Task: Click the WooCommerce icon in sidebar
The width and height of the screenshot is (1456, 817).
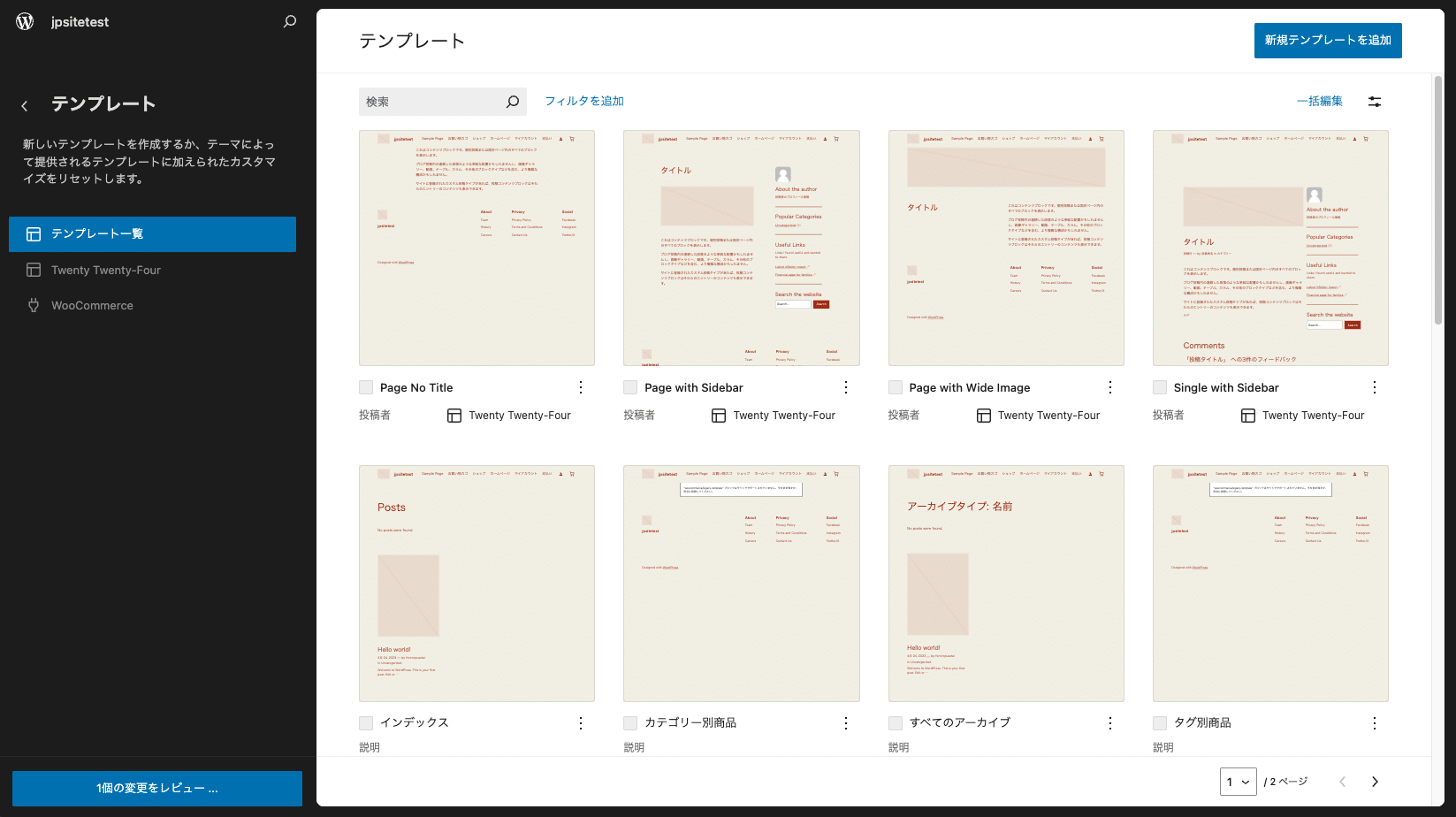Action: [34, 305]
